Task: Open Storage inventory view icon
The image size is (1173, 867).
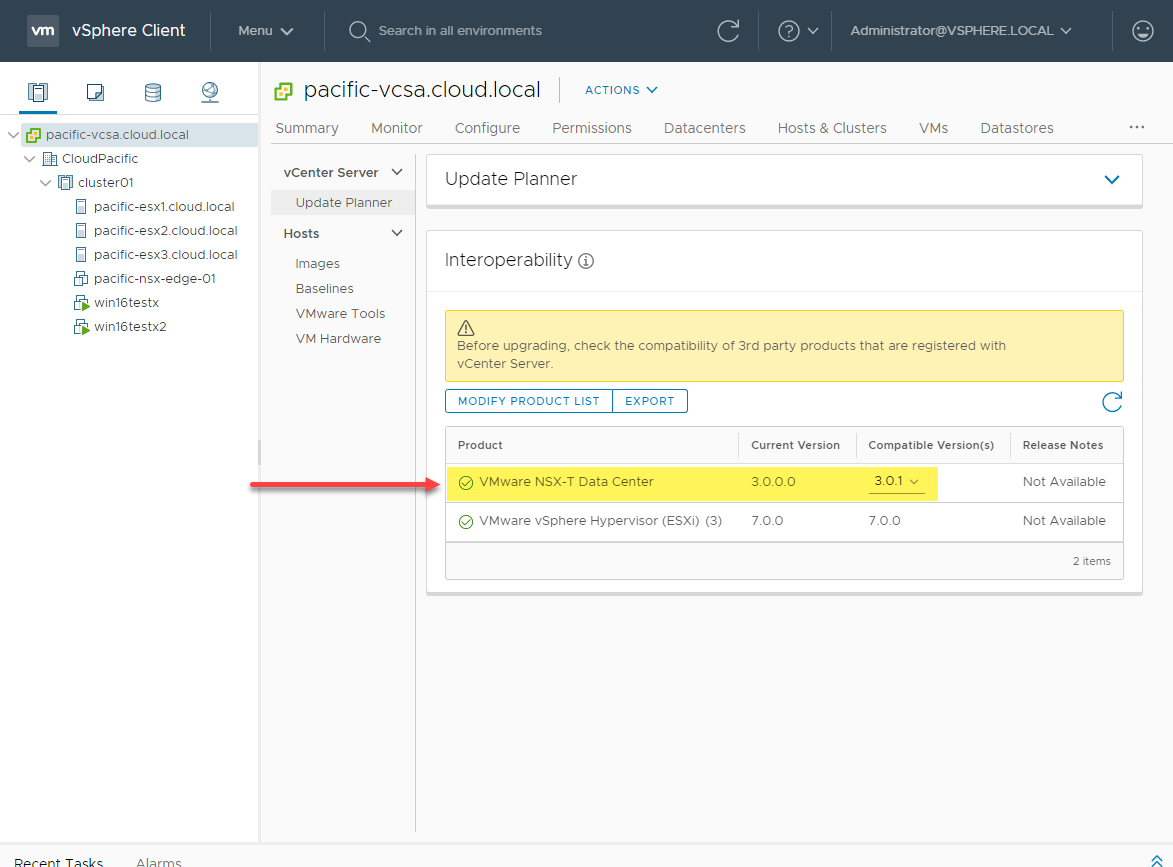Action: [153, 92]
